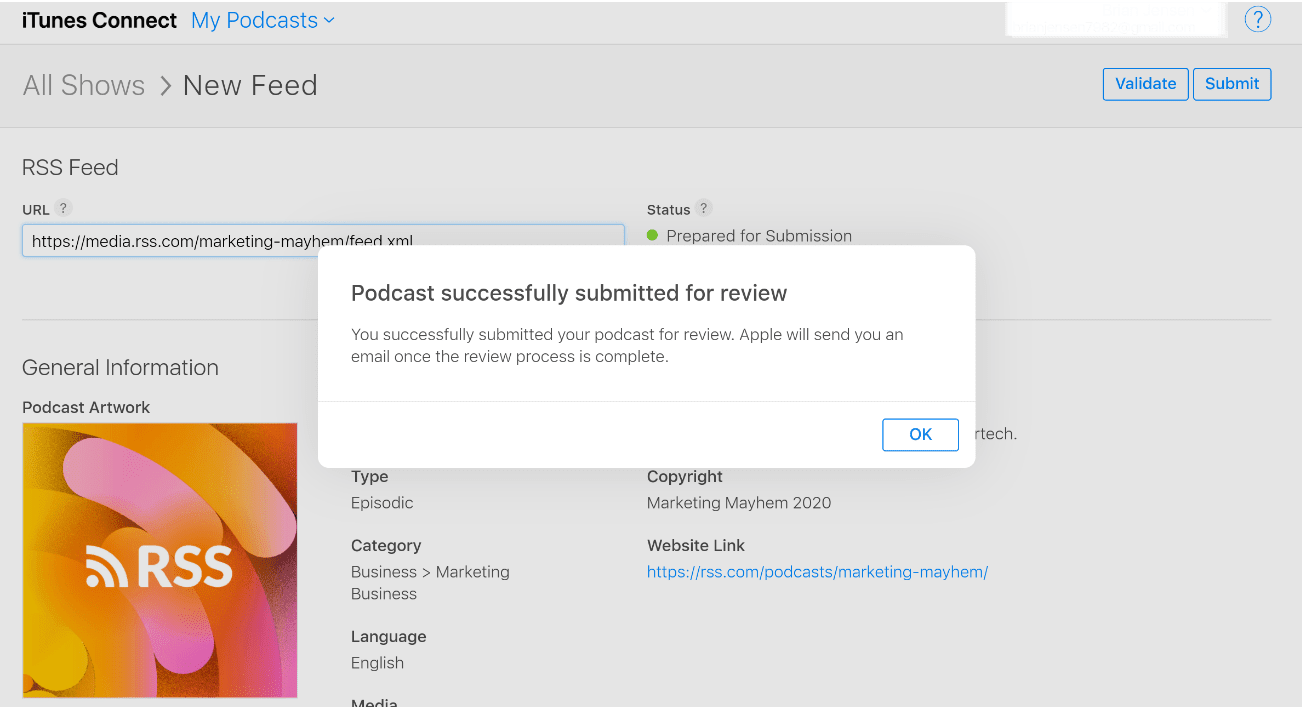Click the iTunes Connect title
The image size is (1303, 707).
(x=99, y=20)
